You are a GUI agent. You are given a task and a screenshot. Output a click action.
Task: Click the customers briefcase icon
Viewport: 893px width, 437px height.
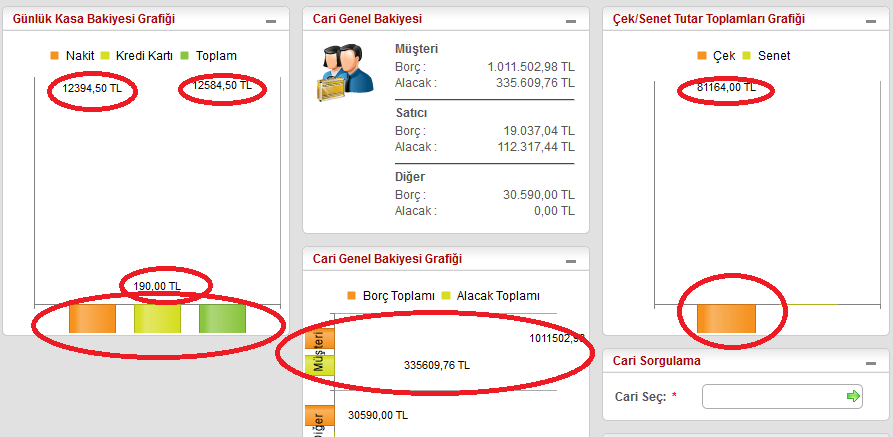coord(345,73)
